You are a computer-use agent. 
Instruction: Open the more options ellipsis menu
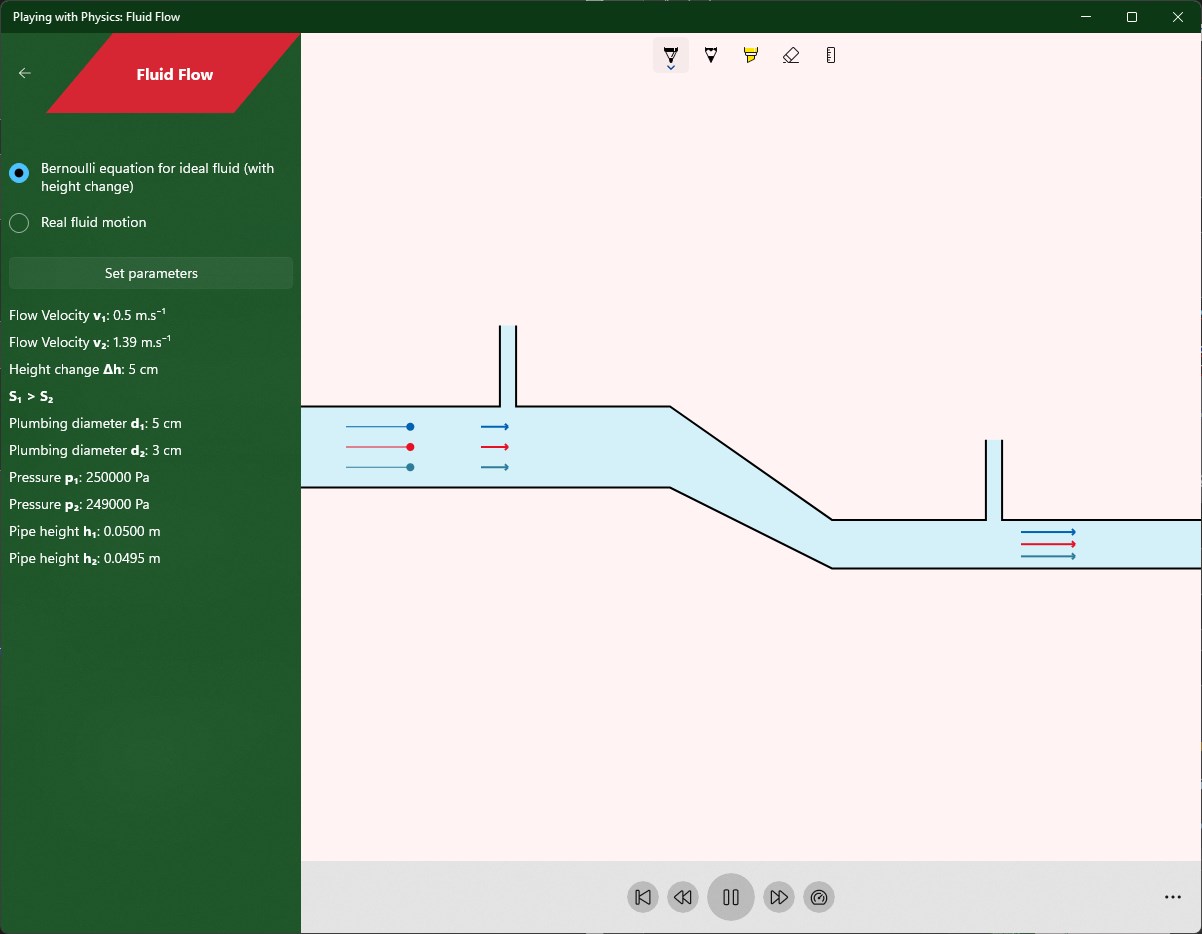pyautogui.click(x=1173, y=897)
